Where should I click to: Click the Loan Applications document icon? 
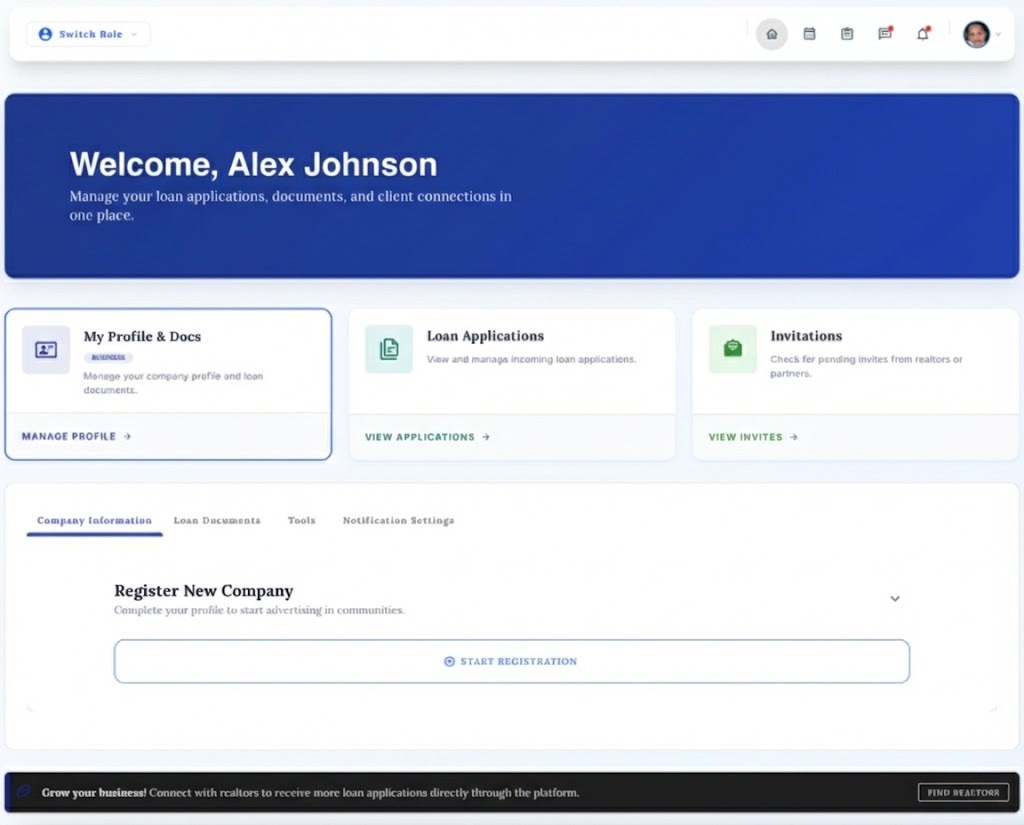(389, 349)
